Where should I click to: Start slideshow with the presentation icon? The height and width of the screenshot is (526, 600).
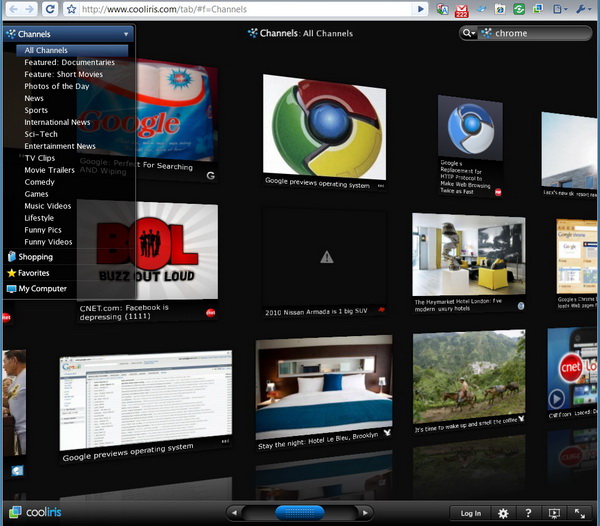[554, 513]
